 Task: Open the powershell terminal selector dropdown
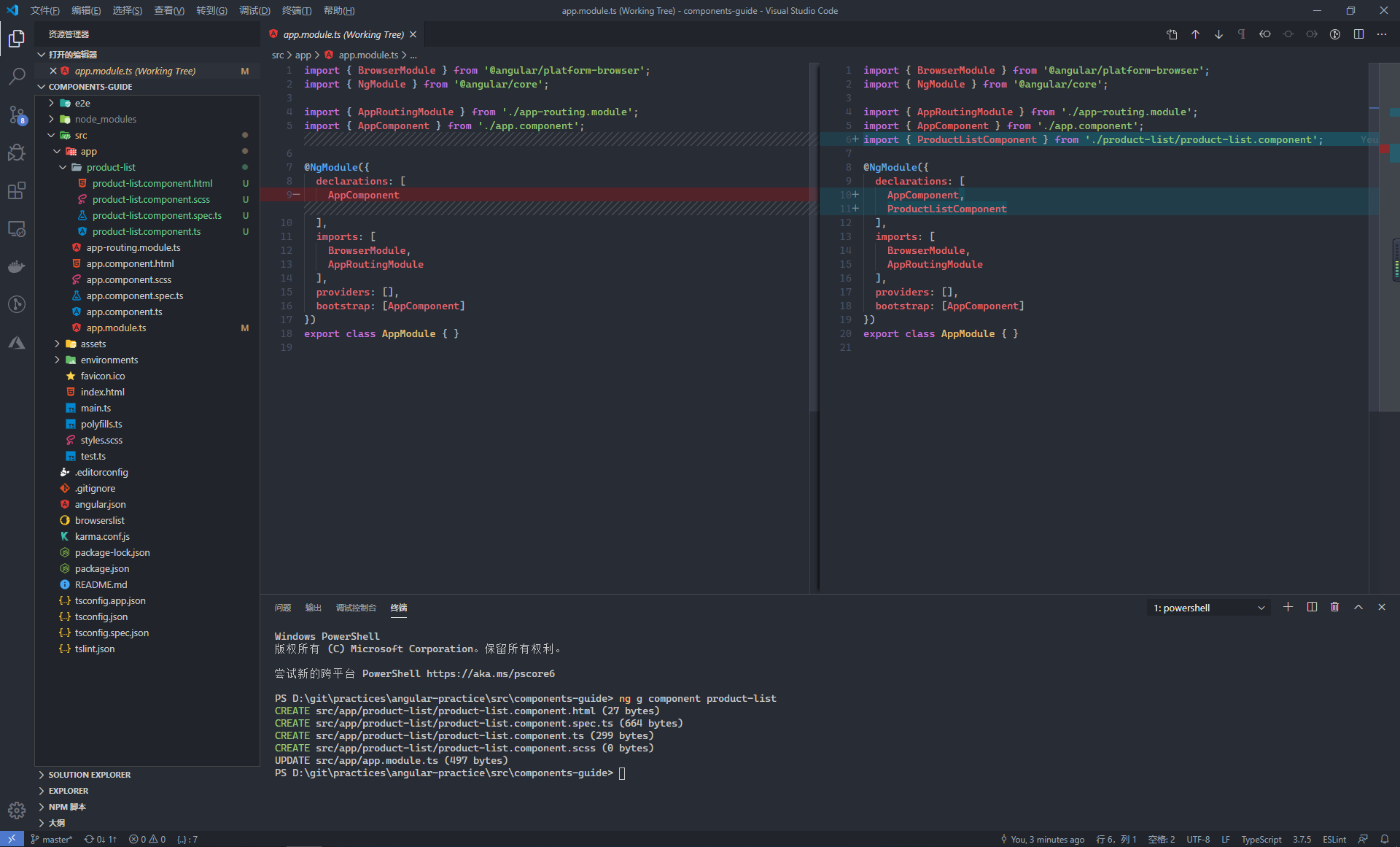1208,608
